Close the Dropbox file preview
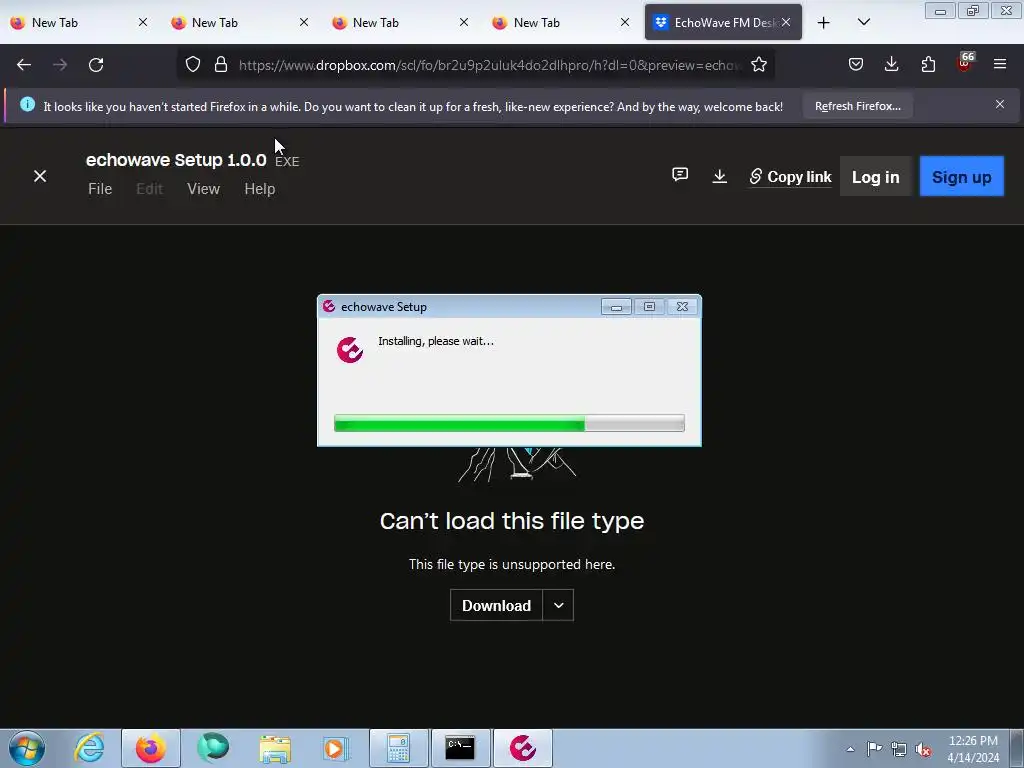 click(x=40, y=176)
